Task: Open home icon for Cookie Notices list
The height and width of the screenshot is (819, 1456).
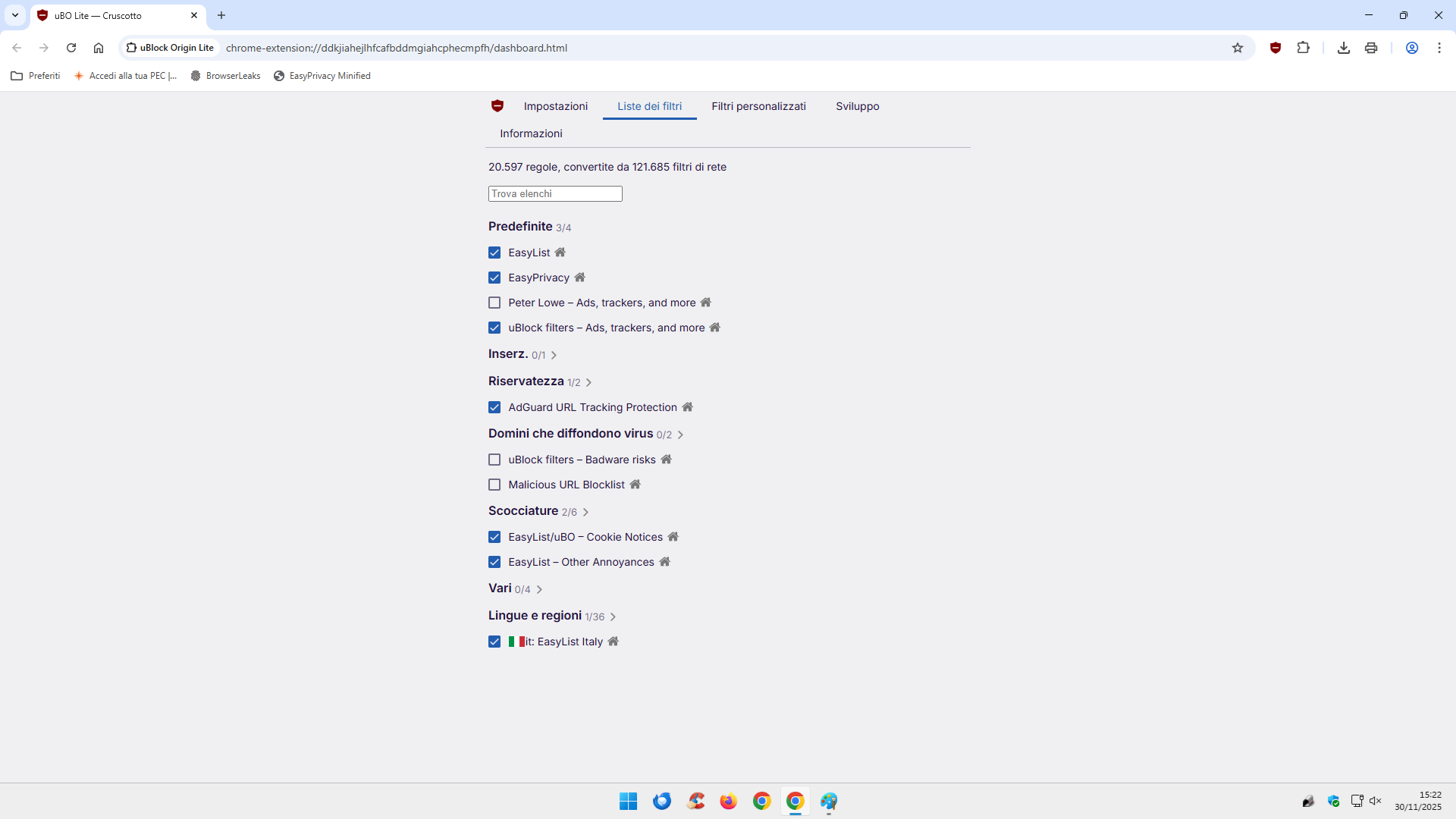Action: coord(673,537)
